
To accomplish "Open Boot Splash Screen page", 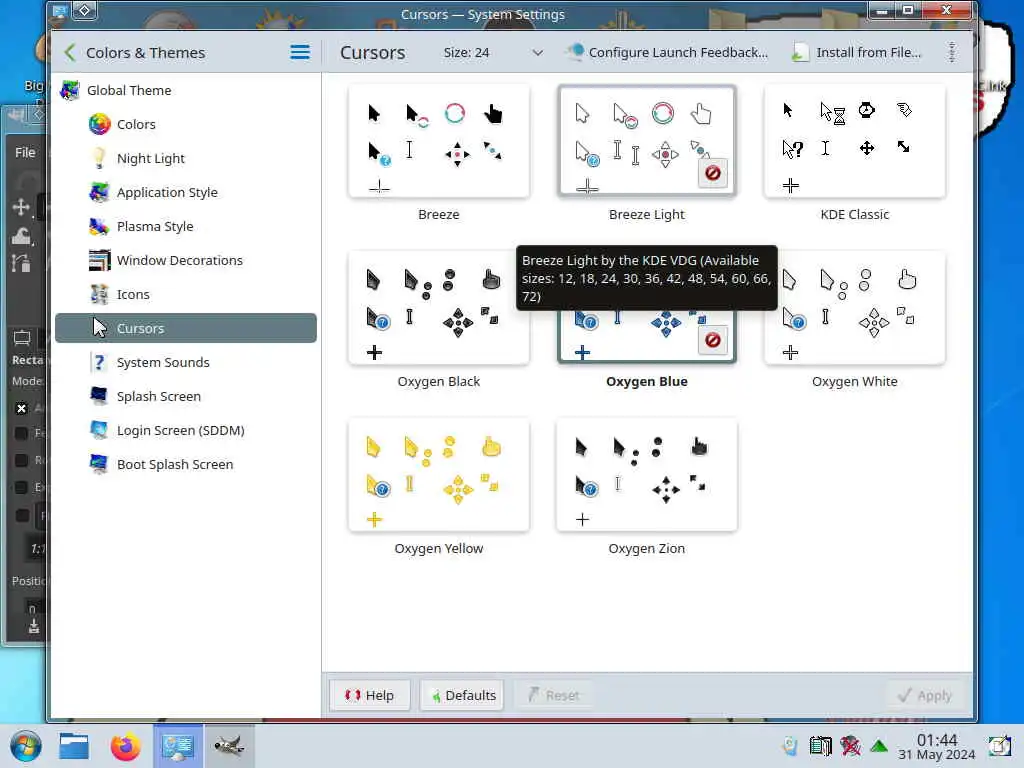I will 185,464.
